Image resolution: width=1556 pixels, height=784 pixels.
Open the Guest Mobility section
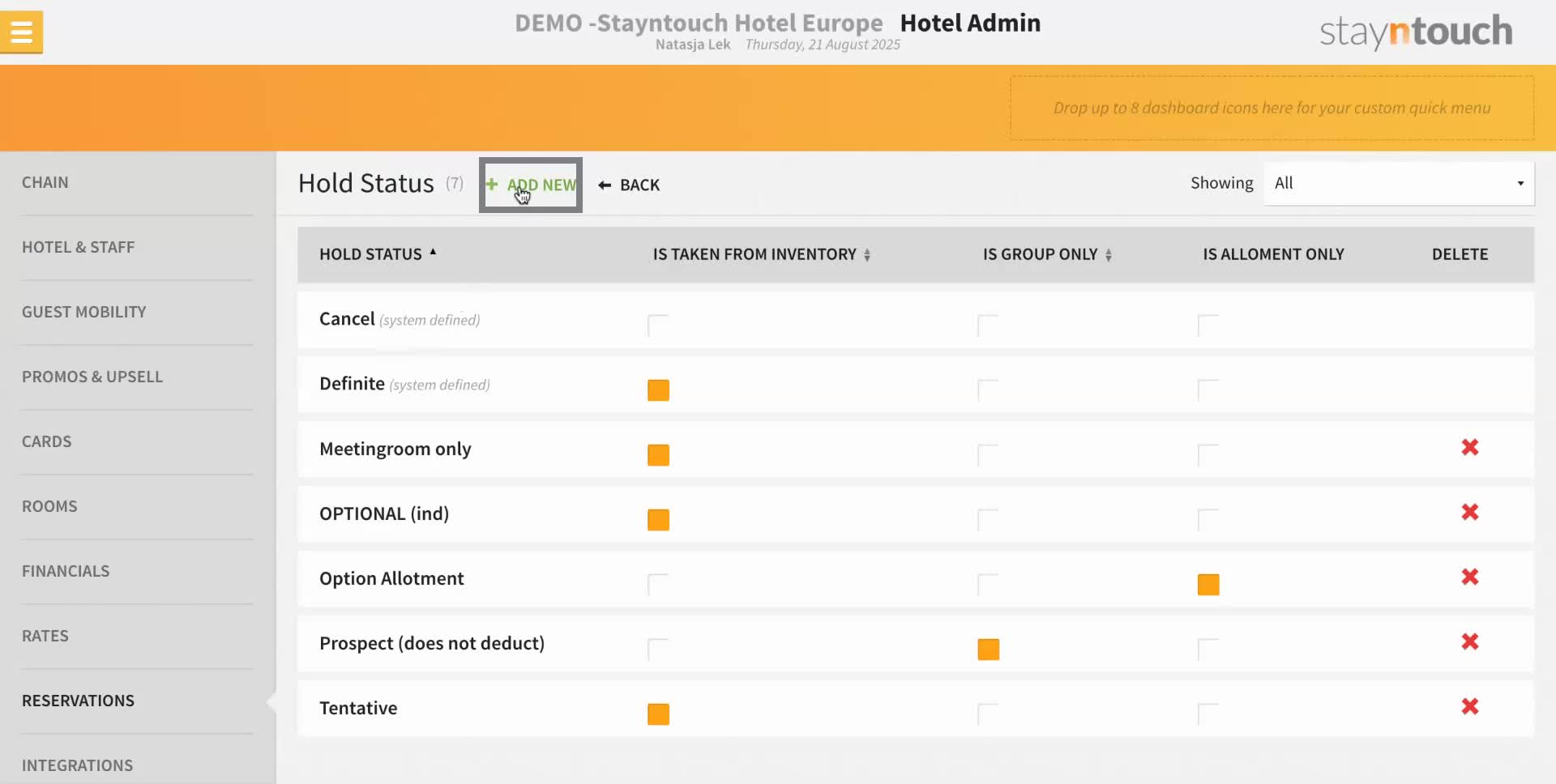(84, 312)
